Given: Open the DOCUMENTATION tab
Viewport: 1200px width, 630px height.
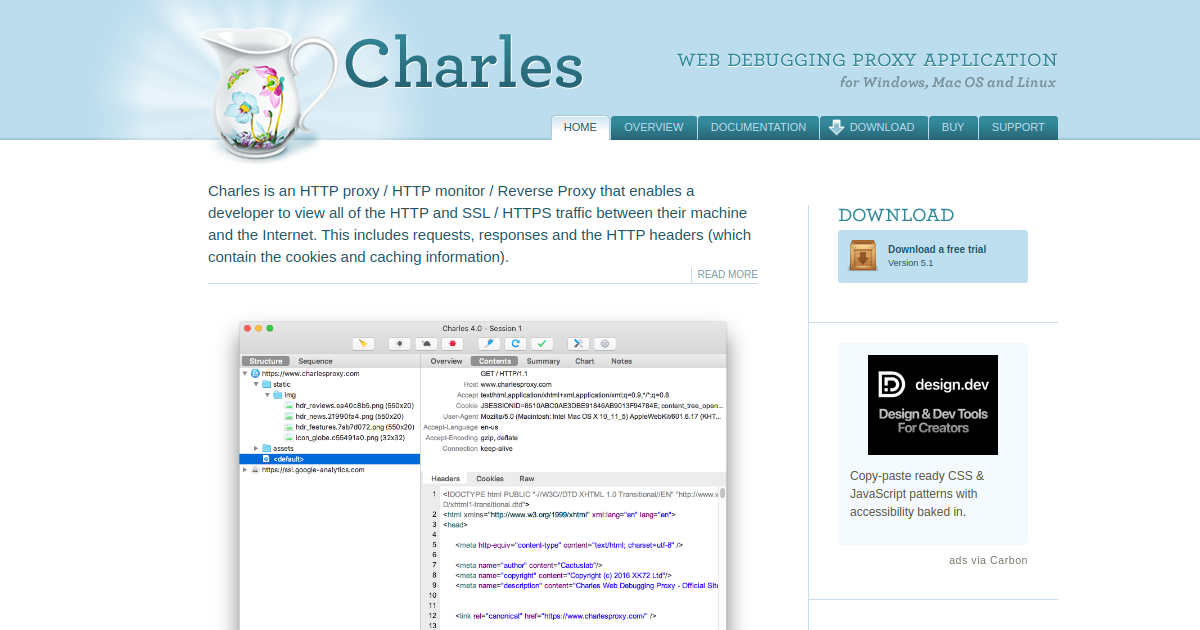Looking at the screenshot, I should click(x=758, y=128).
